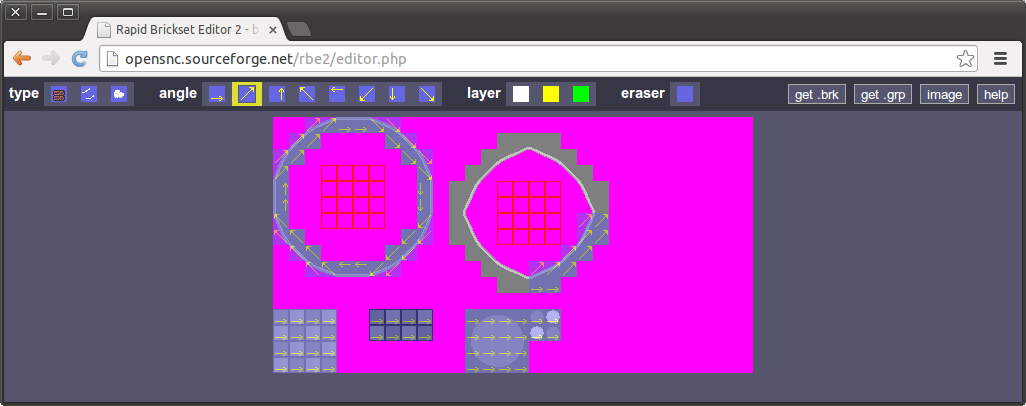Focus the address bar URL field
The width and height of the screenshot is (1026, 406).
click(539, 59)
